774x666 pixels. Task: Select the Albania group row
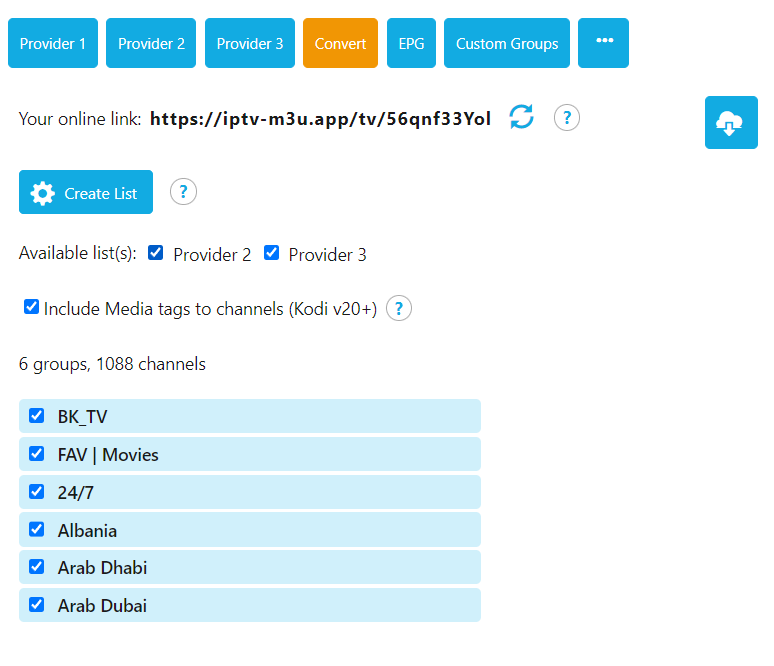(x=250, y=530)
